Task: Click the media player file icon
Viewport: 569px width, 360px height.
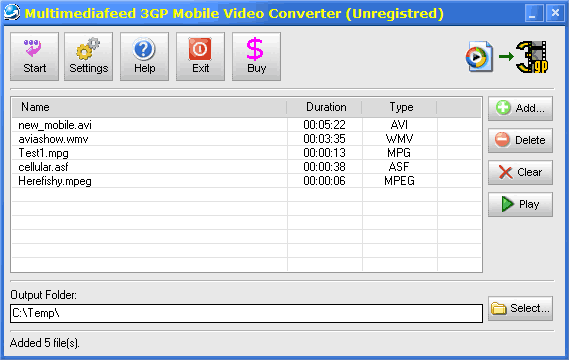Action: tap(479, 56)
